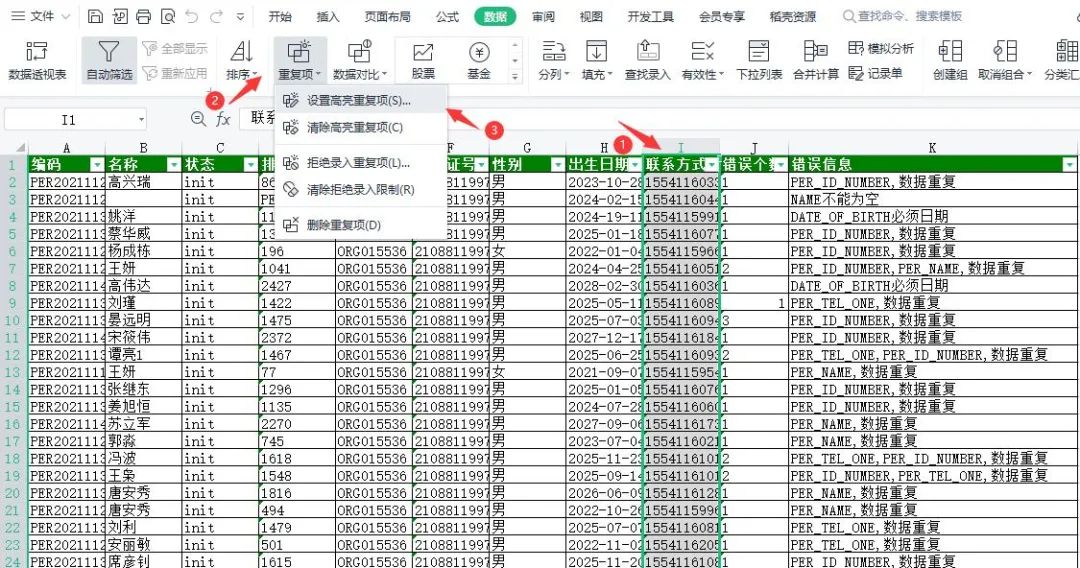The width and height of the screenshot is (1080, 568).
Task: Click the 股票 stock icon
Action: pyautogui.click(x=423, y=60)
